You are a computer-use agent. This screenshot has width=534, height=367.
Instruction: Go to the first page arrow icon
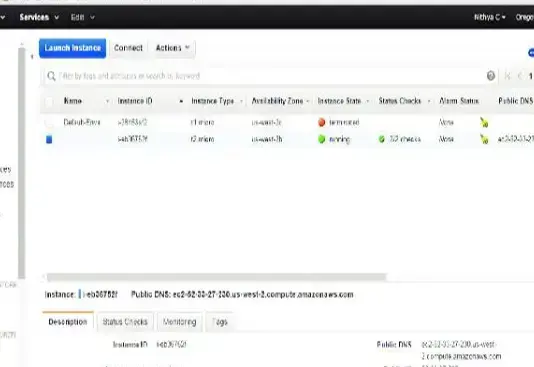(x=507, y=76)
